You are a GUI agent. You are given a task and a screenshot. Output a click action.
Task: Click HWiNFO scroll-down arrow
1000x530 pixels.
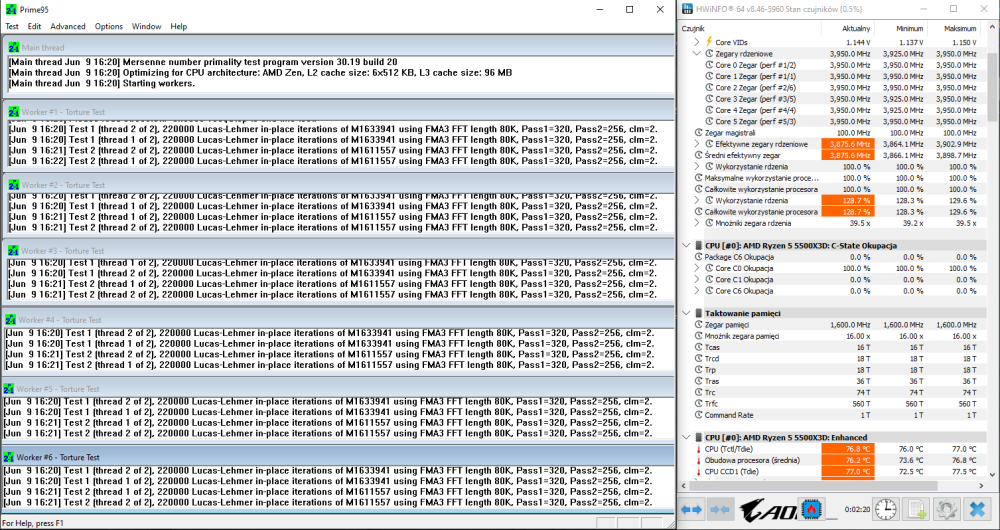tap(993, 474)
